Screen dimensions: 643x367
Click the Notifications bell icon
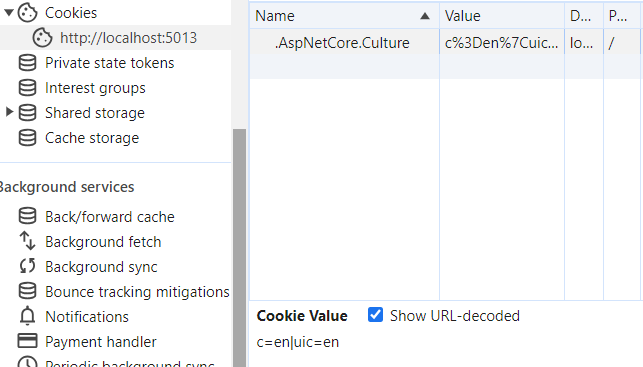click(27, 316)
